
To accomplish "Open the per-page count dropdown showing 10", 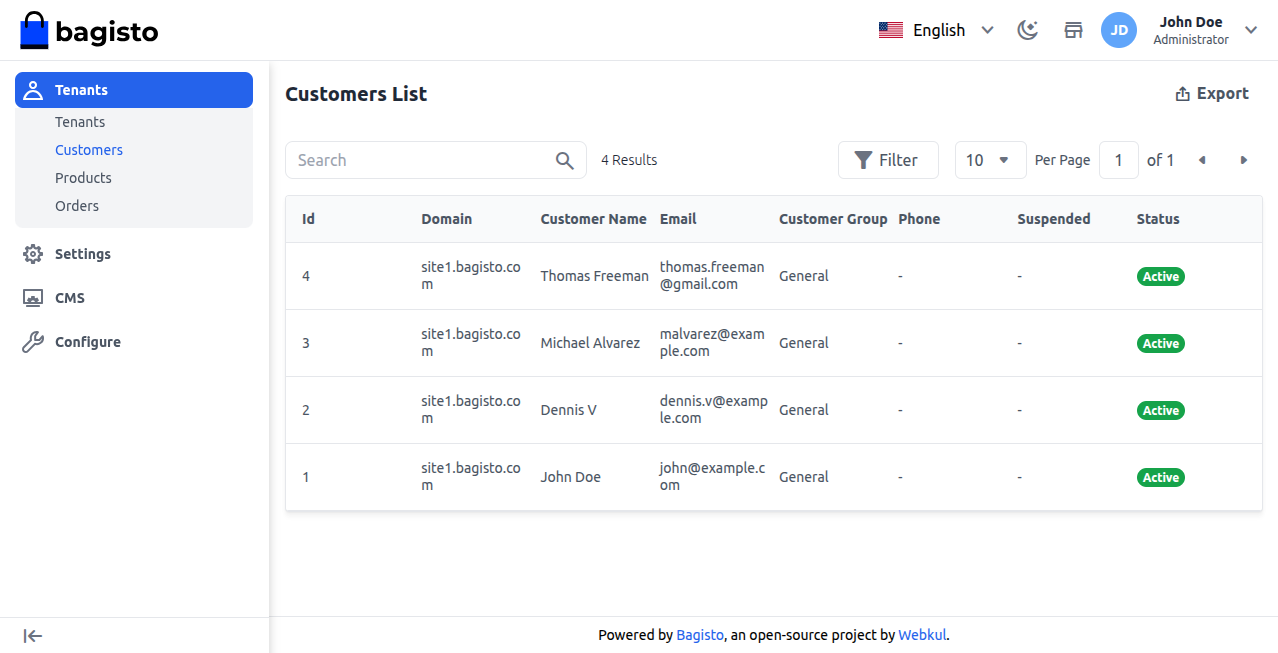I will pyautogui.click(x=990, y=160).
